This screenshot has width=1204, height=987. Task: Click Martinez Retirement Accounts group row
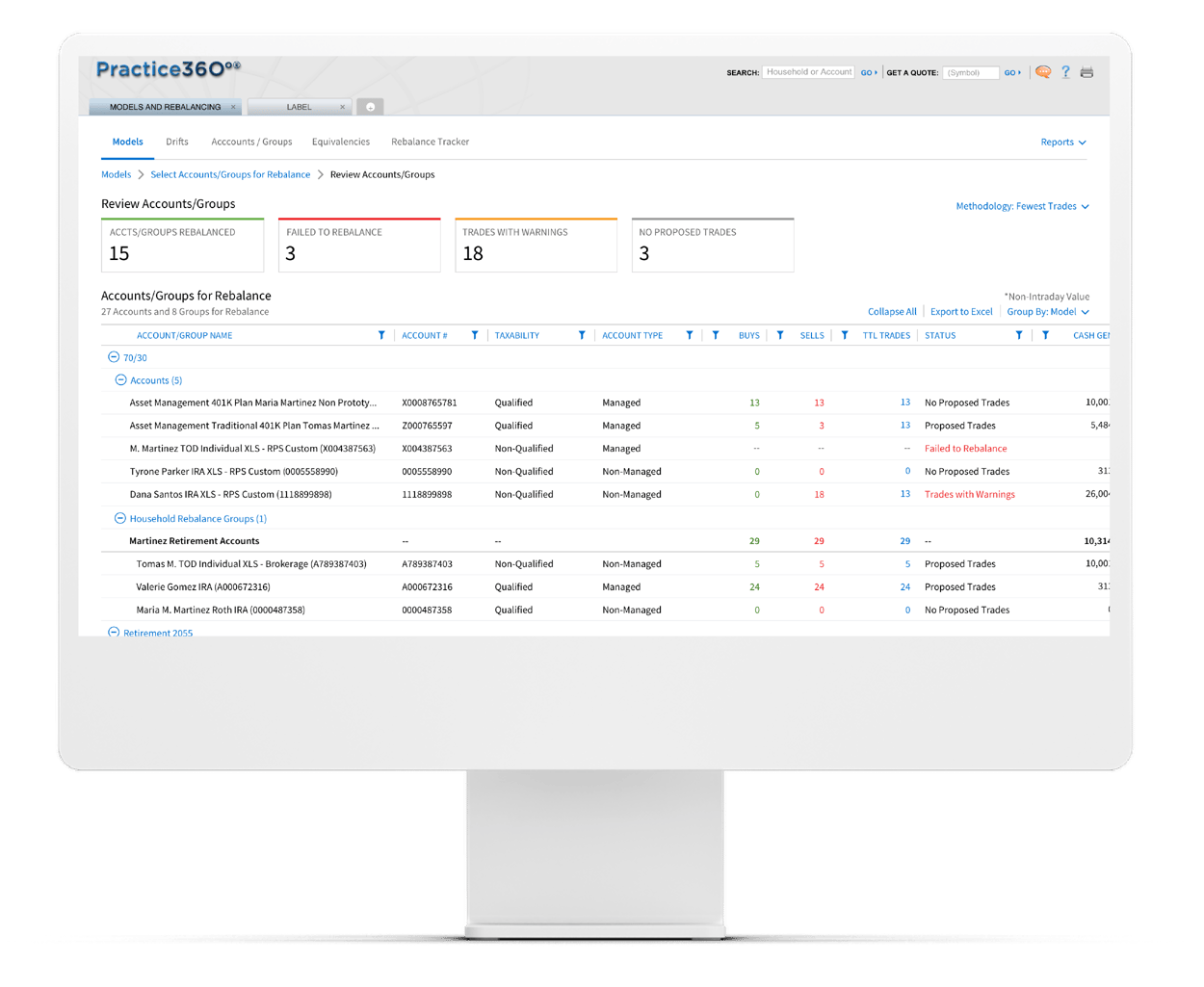pos(605,541)
